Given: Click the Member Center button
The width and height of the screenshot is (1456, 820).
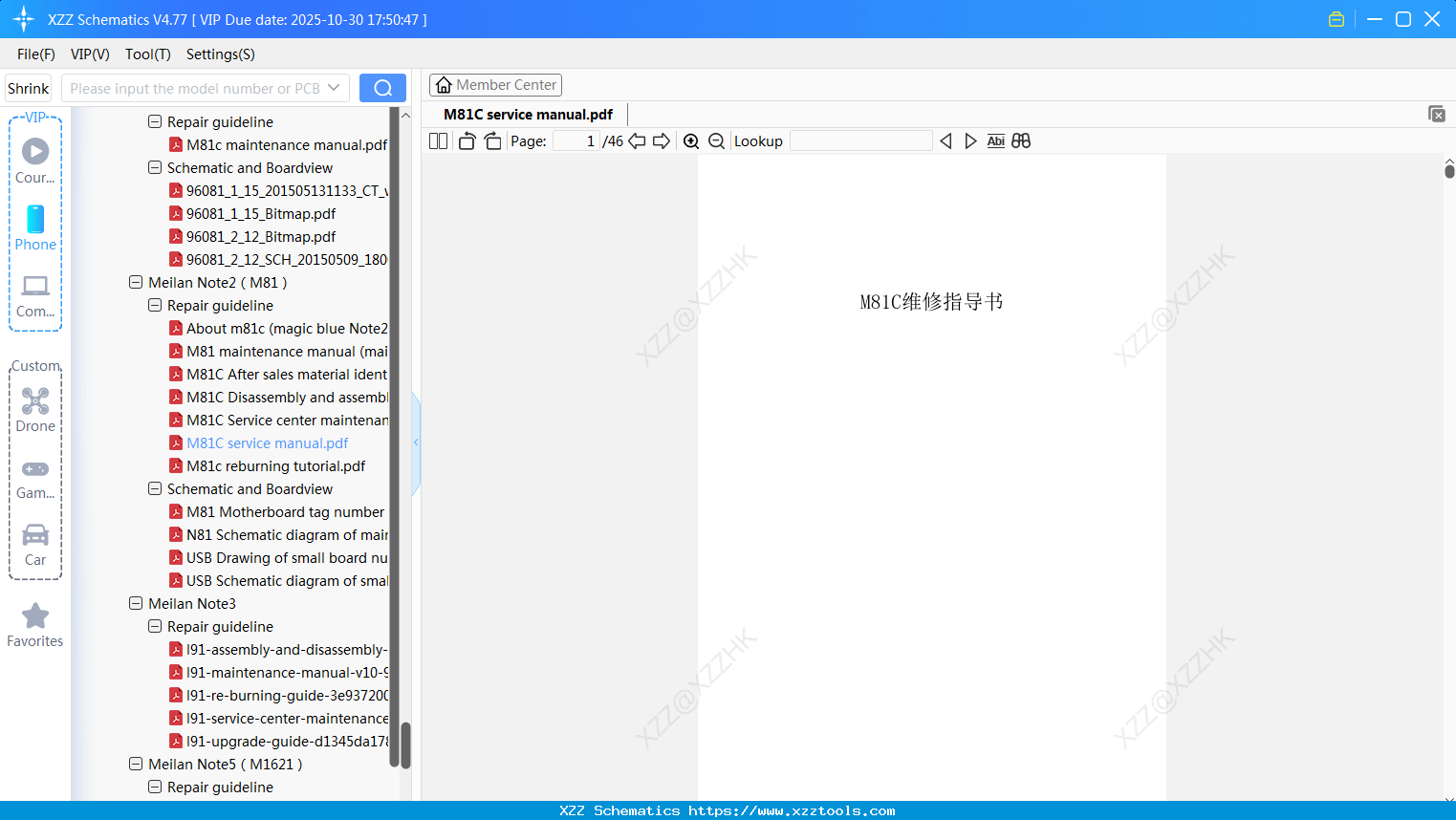Looking at the screenshot, I should [x=495, y=84].
